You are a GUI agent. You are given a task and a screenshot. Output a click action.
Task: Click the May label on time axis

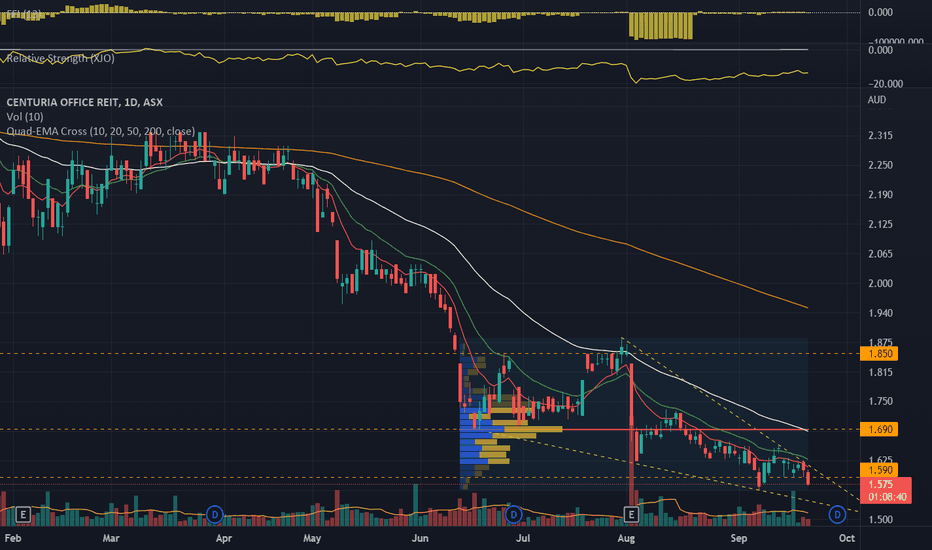(312, 538)
